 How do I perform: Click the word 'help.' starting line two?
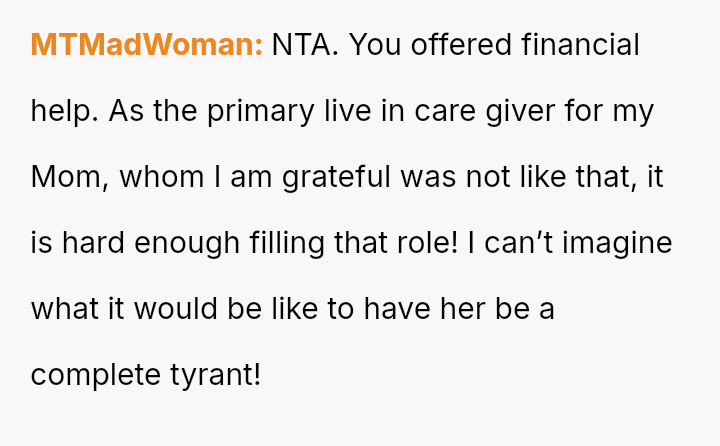click(x=64, y=111)
